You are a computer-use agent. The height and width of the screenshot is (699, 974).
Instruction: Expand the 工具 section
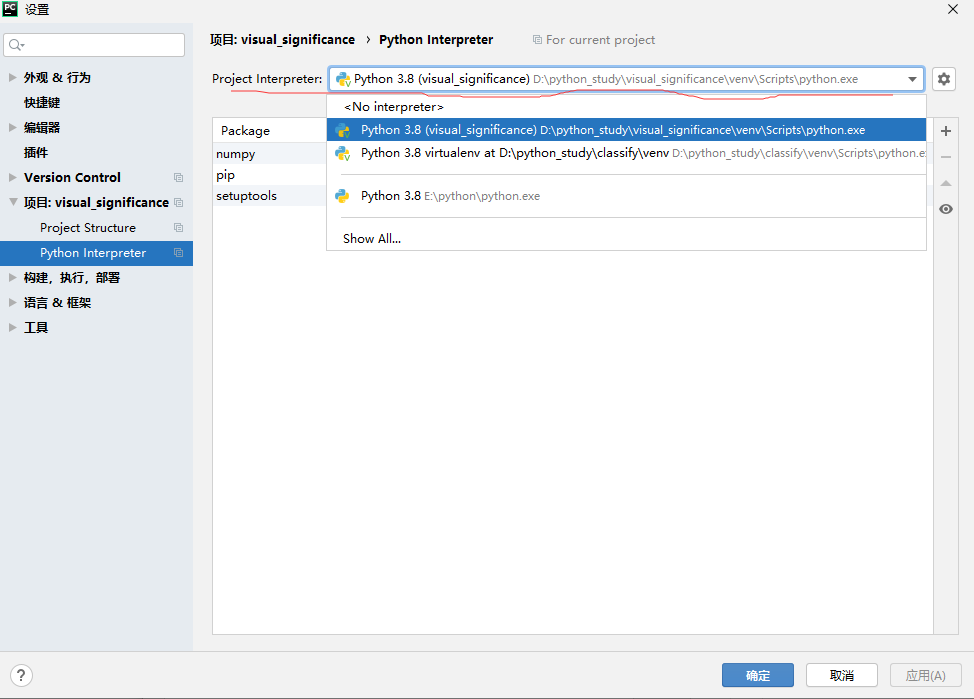(12, 327)
